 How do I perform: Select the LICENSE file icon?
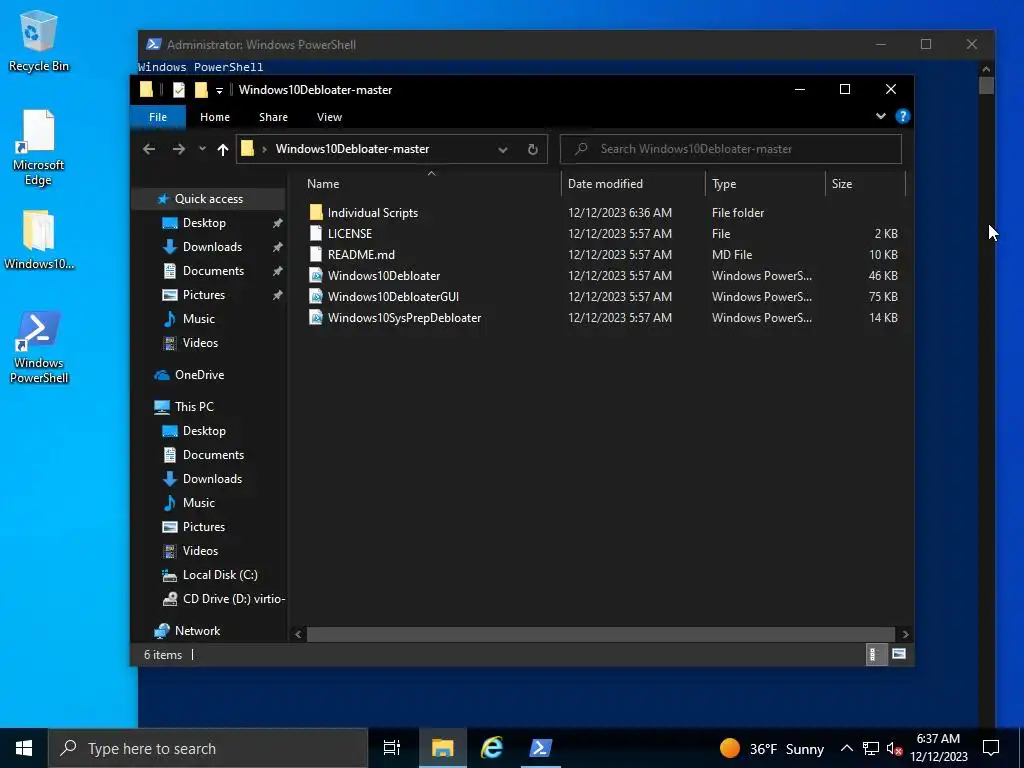click(316, 233)
